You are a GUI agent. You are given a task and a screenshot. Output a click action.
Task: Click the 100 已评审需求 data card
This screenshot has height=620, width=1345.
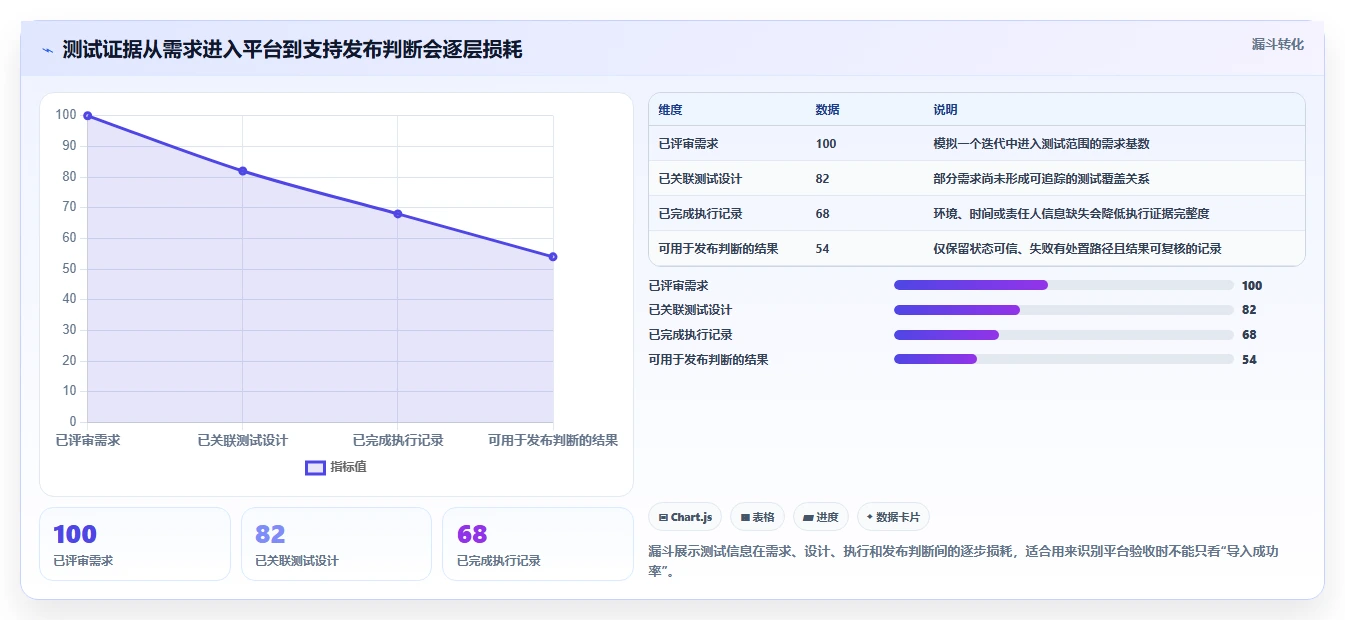pos(135,544)
